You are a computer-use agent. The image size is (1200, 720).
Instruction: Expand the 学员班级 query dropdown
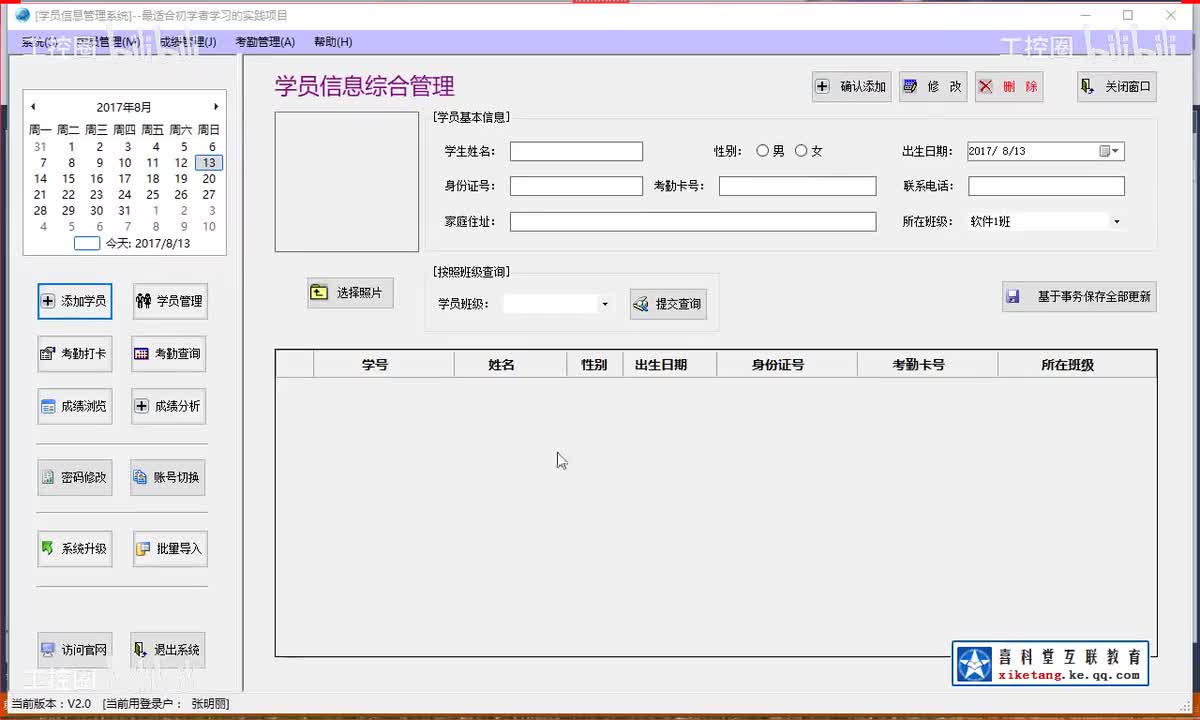(x=604, y=304)
